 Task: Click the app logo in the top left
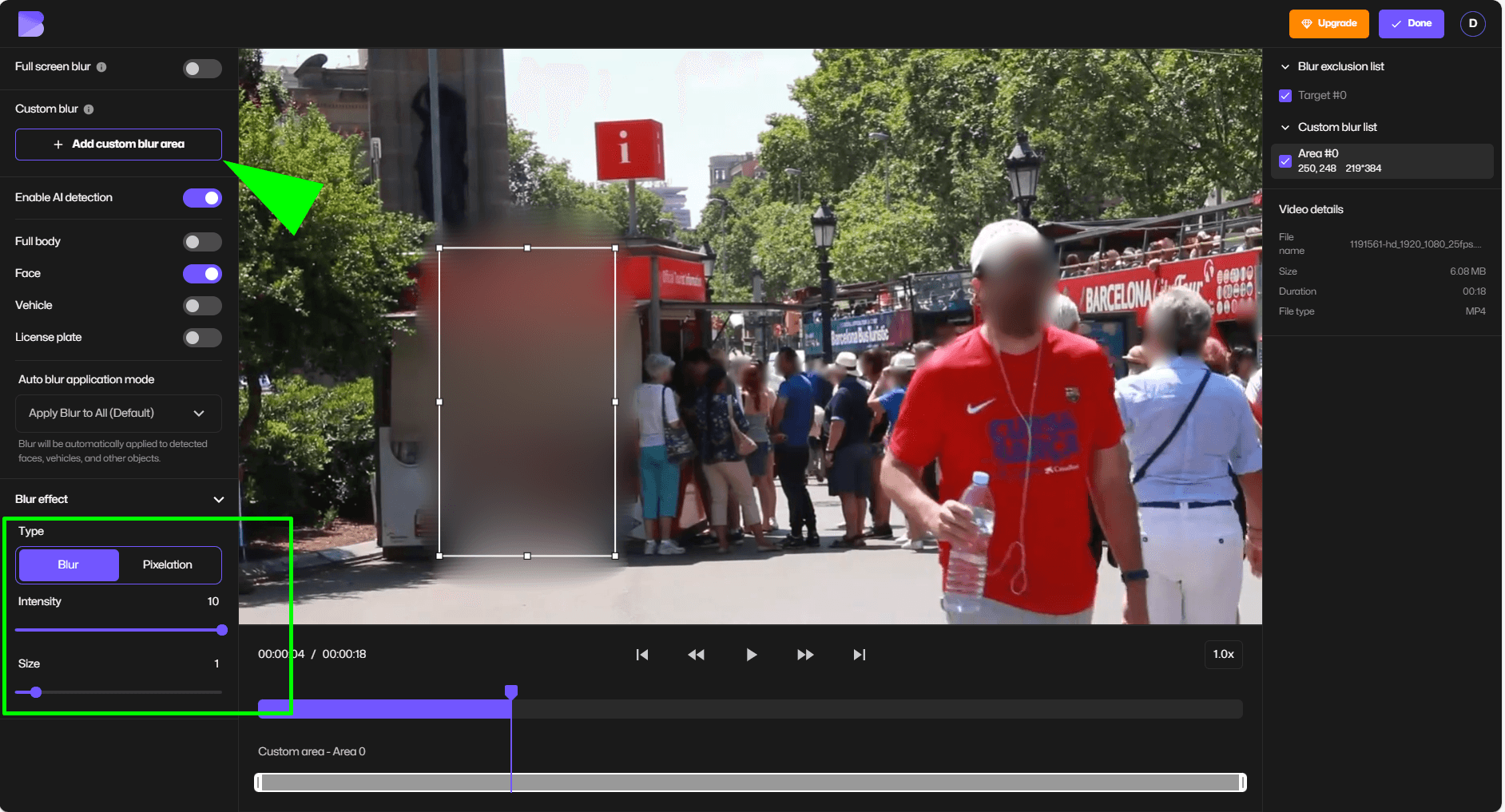(30, 24)
